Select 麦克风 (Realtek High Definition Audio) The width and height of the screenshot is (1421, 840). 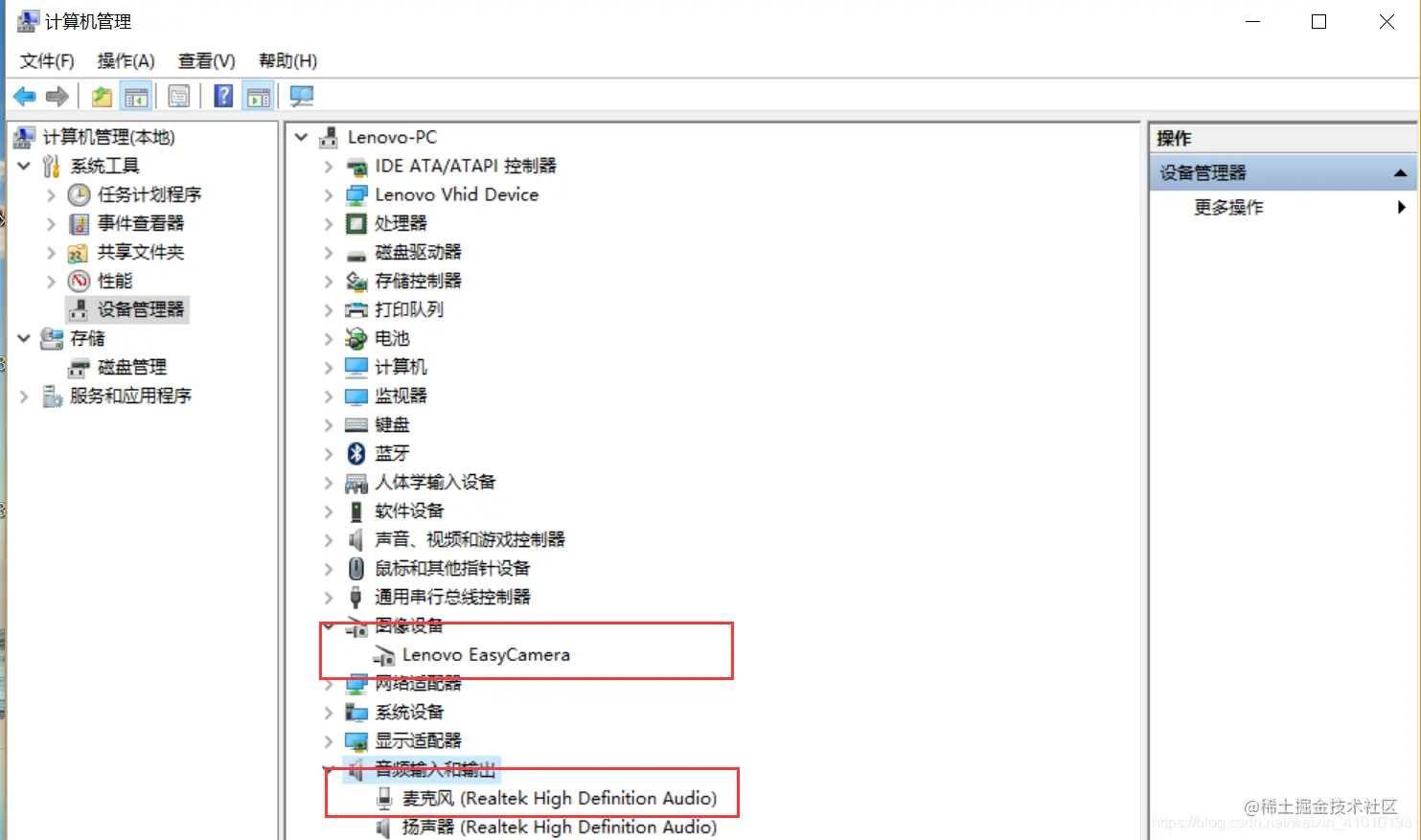tap(559, 798)
